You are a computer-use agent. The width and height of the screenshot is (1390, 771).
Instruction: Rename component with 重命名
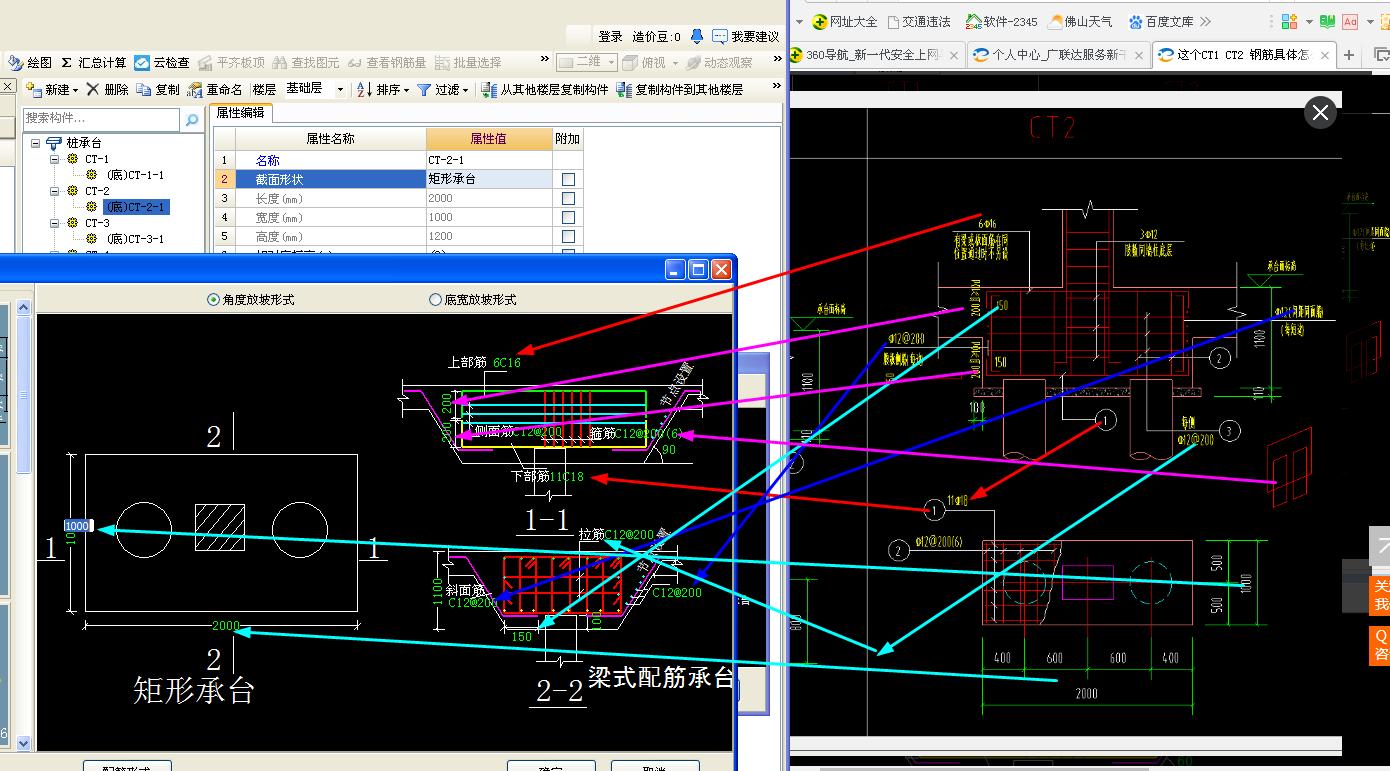[x=215, y=89]
